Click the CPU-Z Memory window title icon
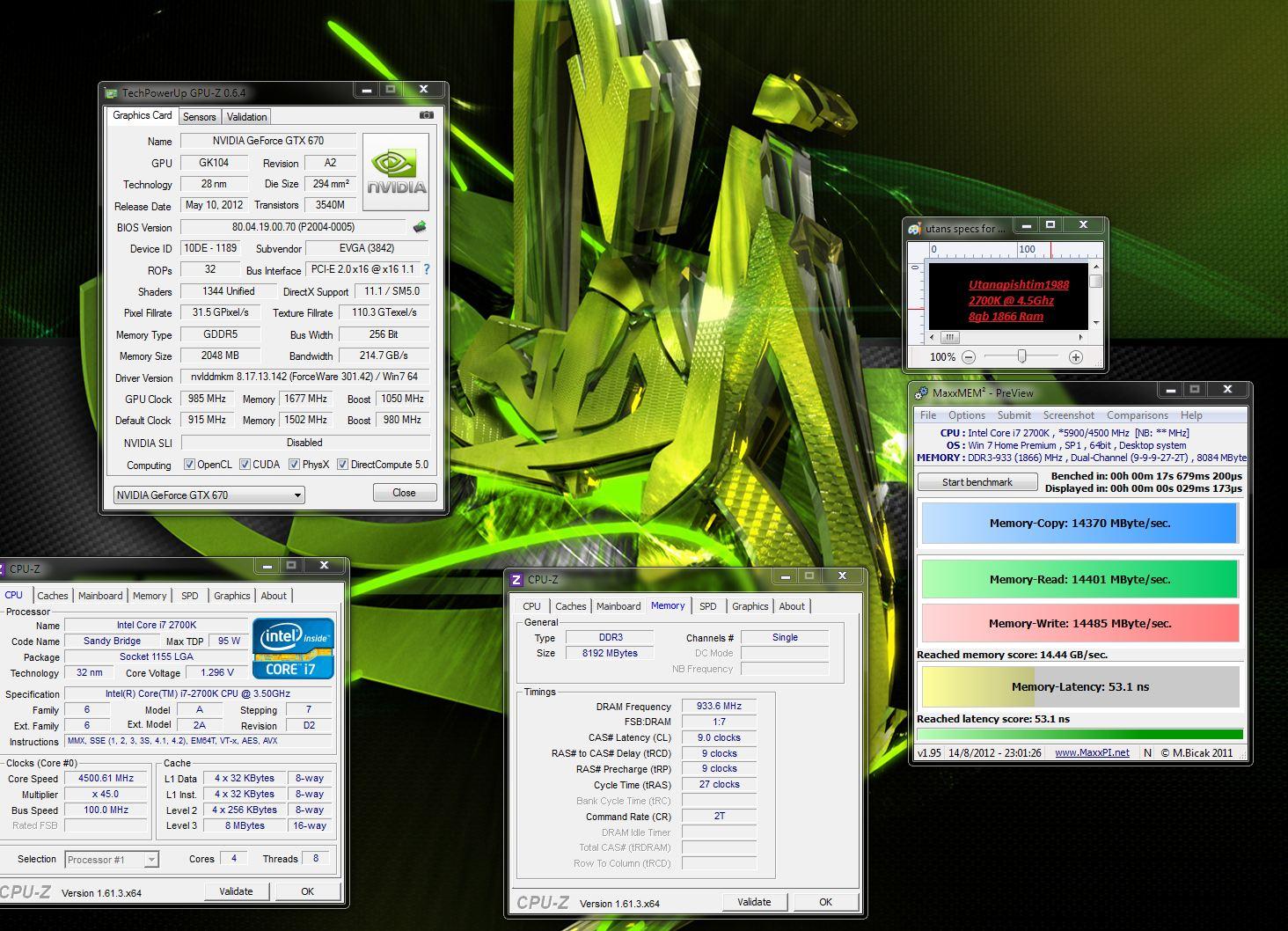The width and height of the screenshot is (1288, 931). pyautogui.click(x=516, y=579)
